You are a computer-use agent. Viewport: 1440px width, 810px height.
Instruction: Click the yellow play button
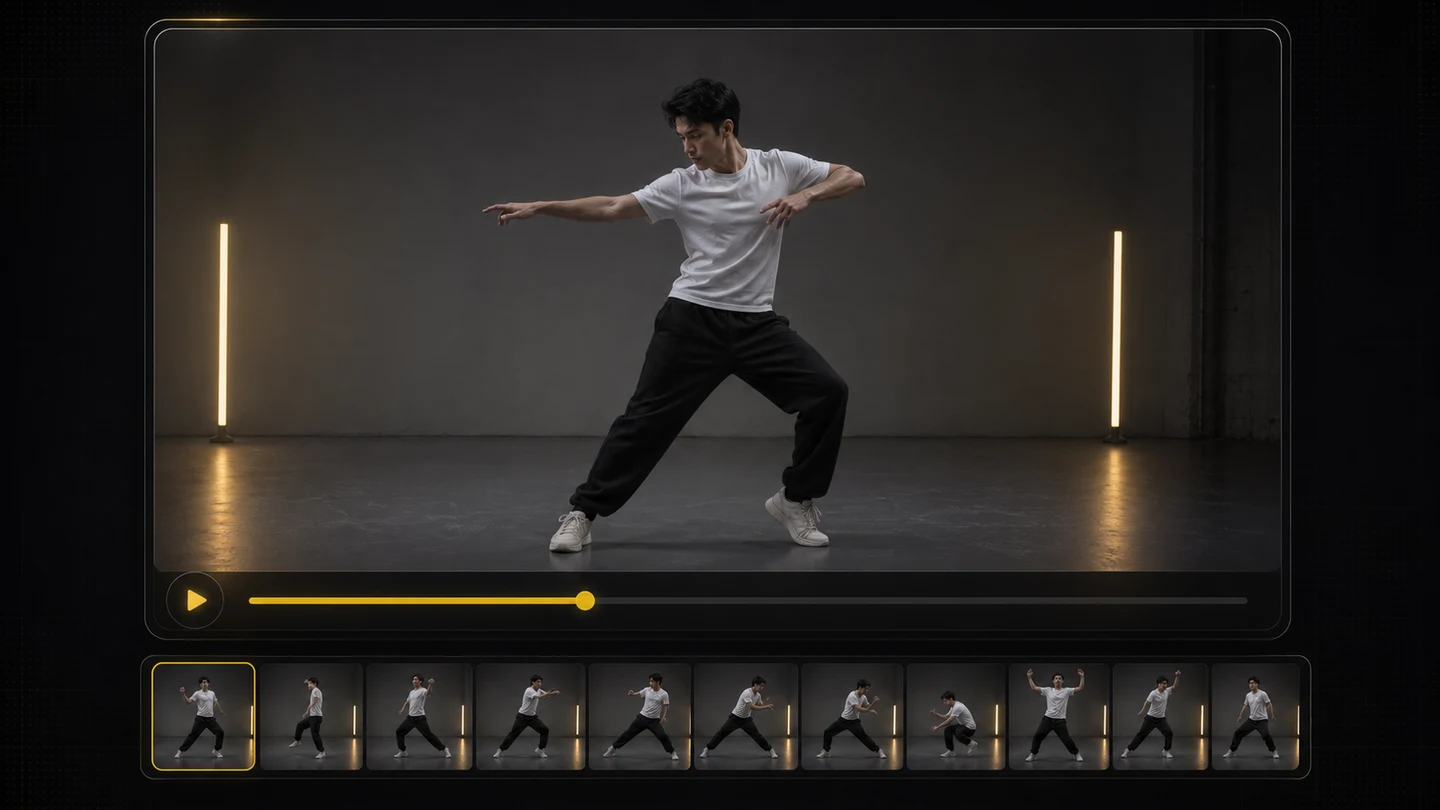195,600
